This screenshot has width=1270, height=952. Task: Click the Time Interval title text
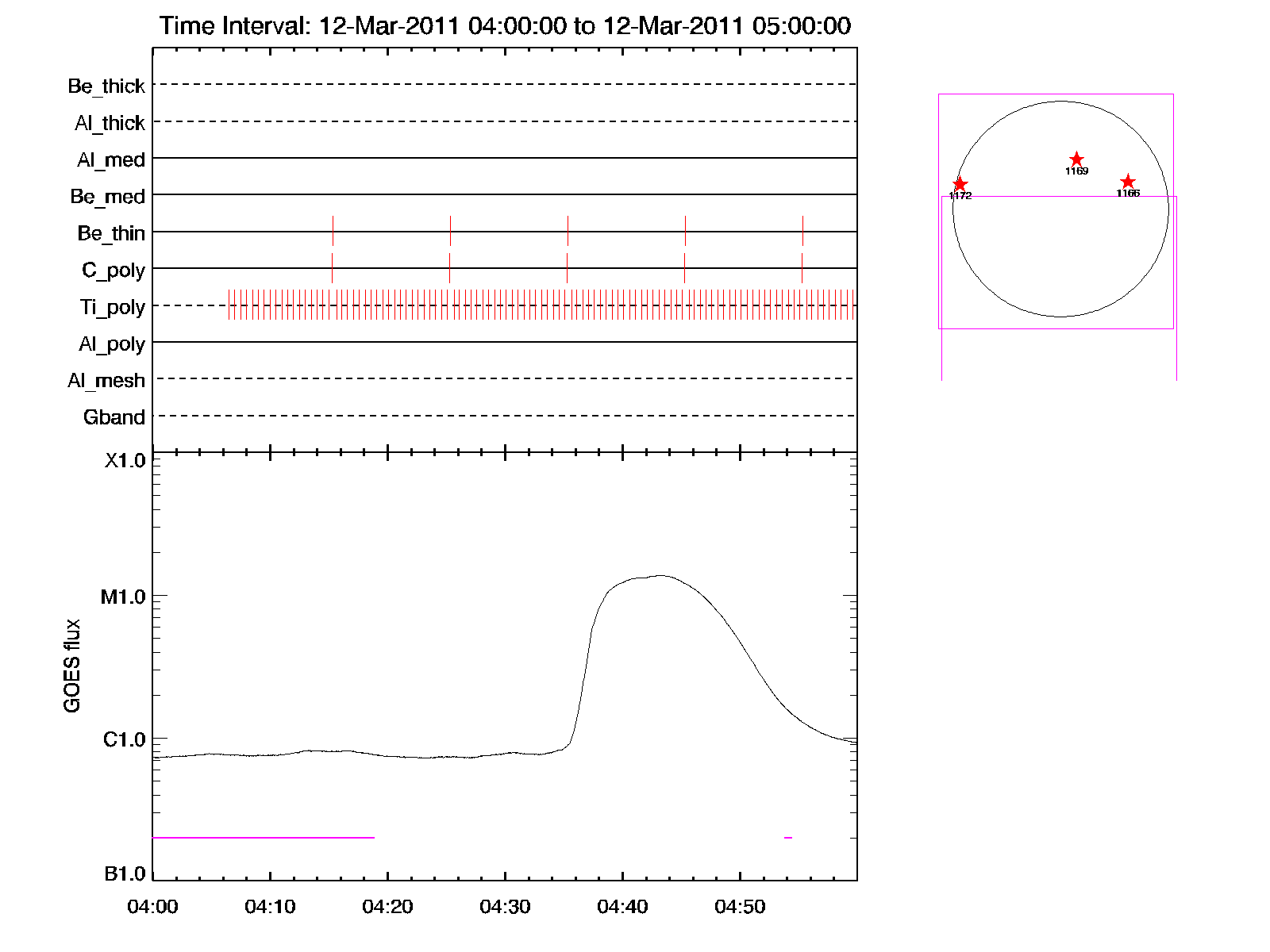coord(505,25)
